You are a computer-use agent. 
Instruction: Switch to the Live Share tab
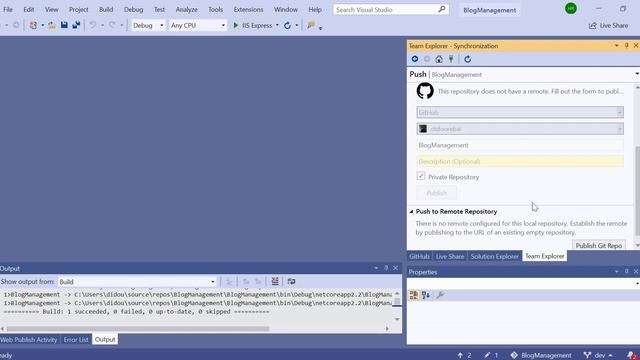449,256
